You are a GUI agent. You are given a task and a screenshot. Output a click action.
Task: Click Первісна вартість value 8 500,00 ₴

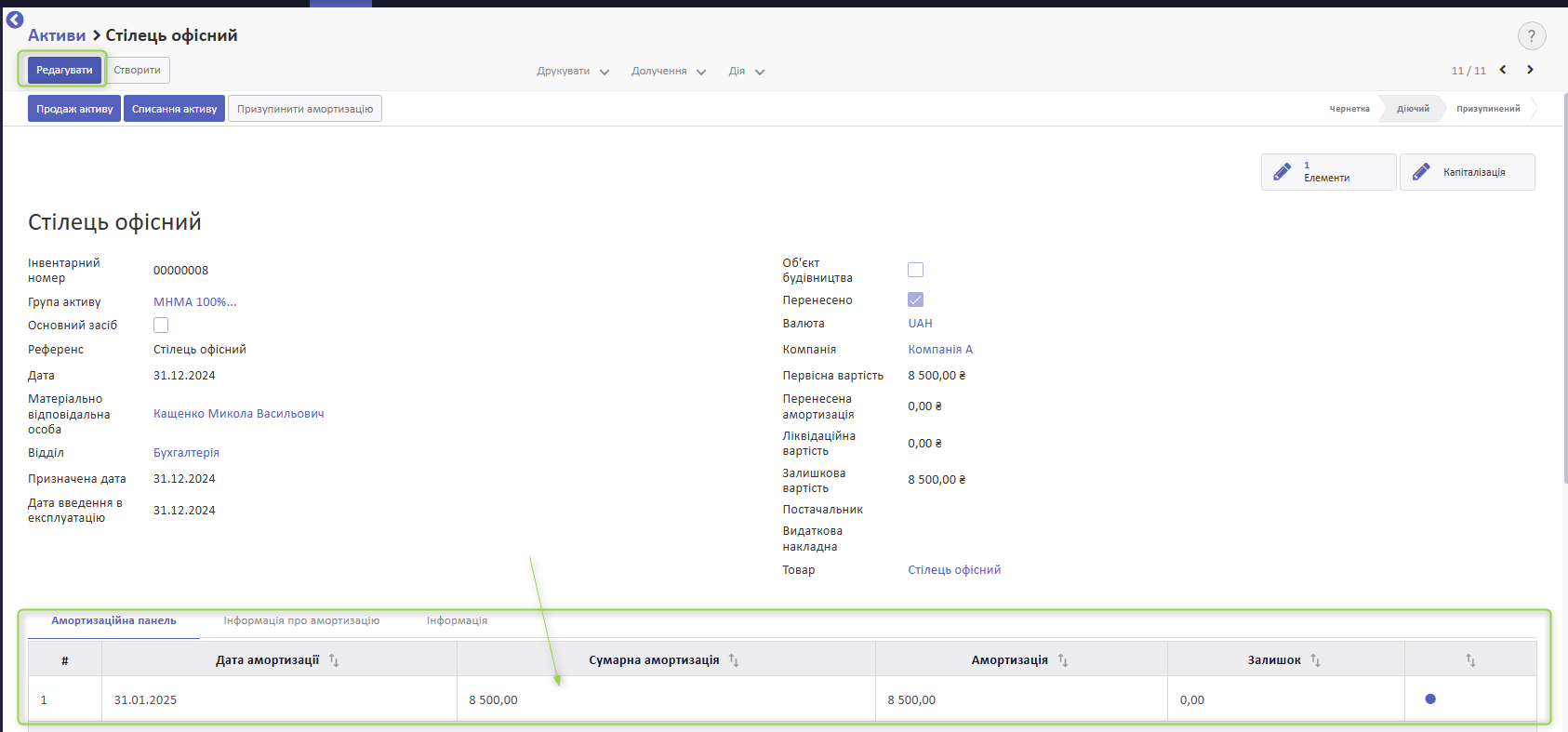coord(937,376)
